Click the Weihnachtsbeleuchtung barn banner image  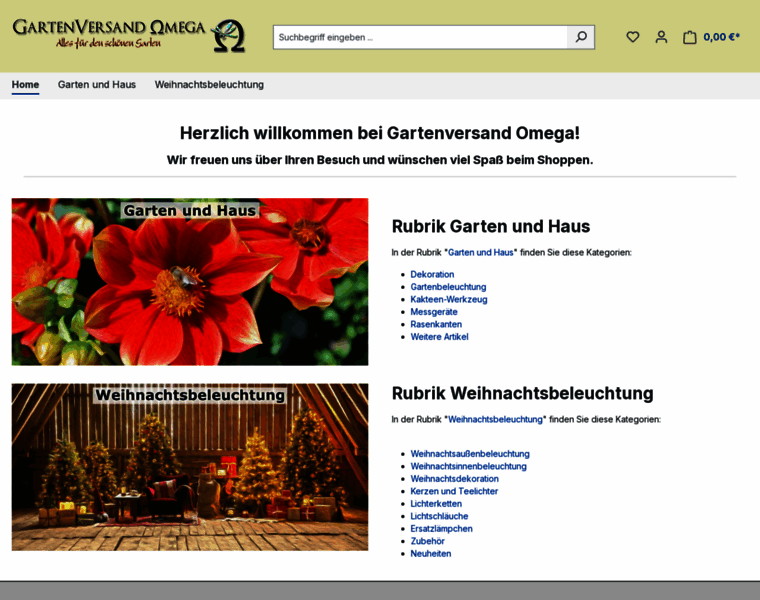tap(190, 467)
